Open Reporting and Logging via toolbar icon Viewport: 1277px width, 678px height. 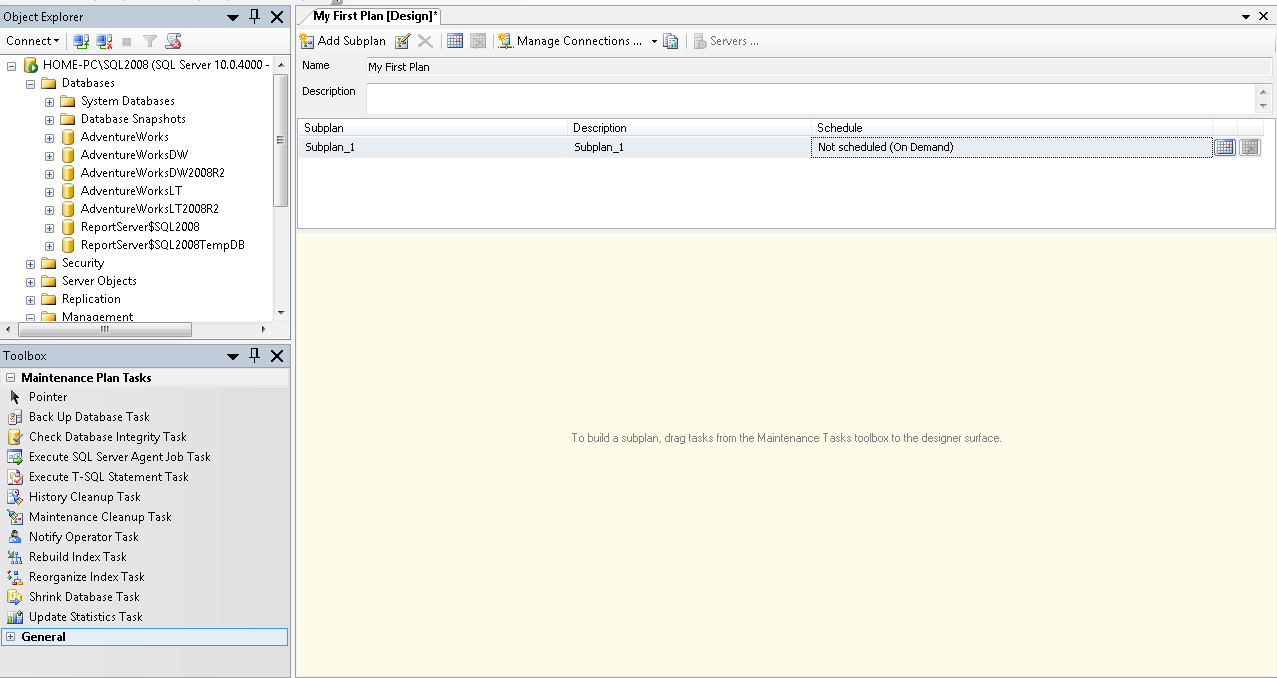point(670,41)
